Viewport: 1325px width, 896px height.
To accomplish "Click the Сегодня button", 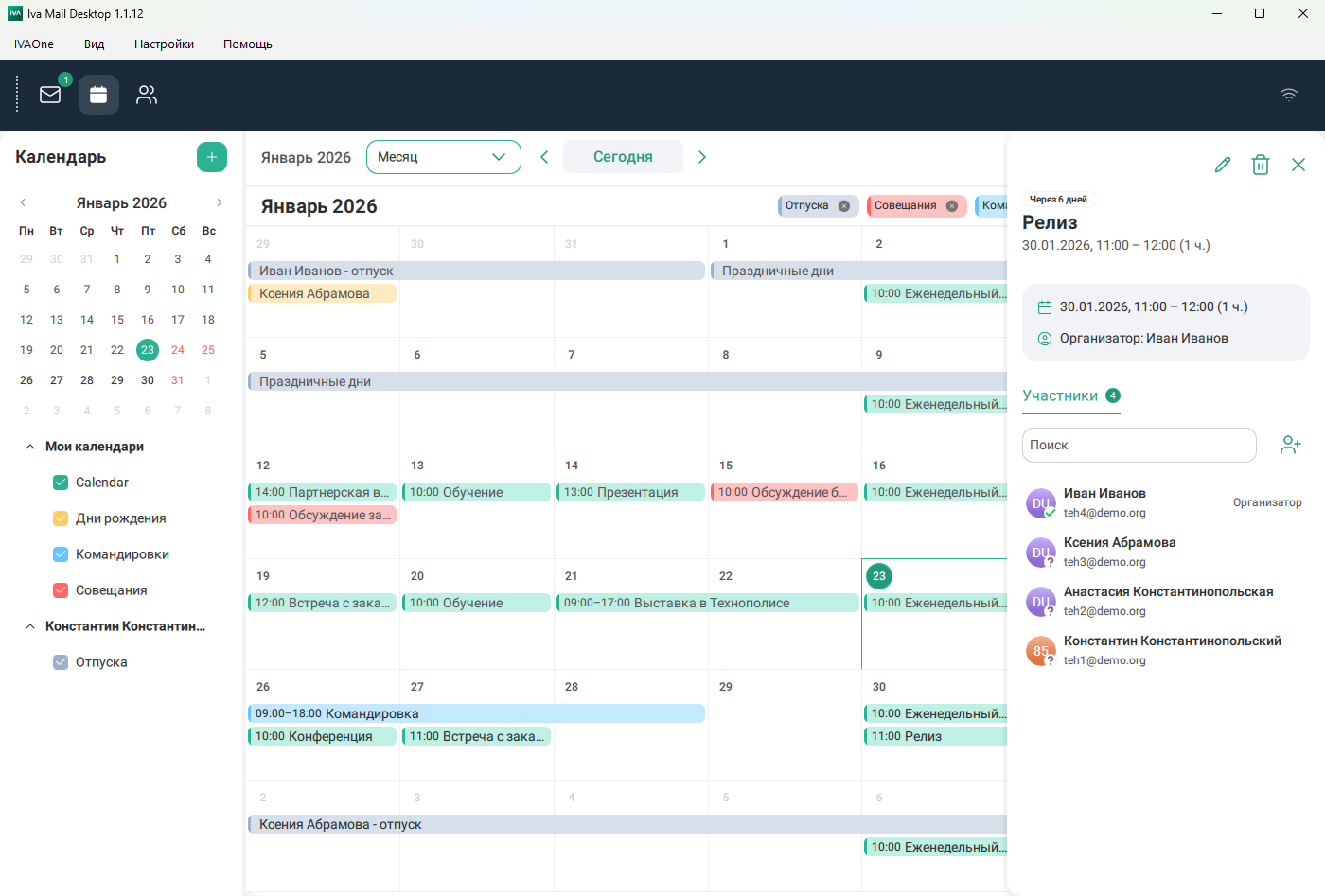I will pos(623,157).
